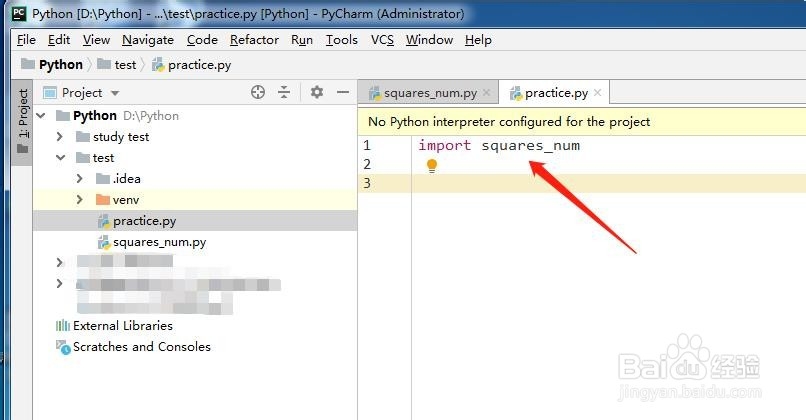Viewport: 806px width, 420px height.
Task: Expand the venv folder
Action: pyautogui.click(x=80, y=200)
